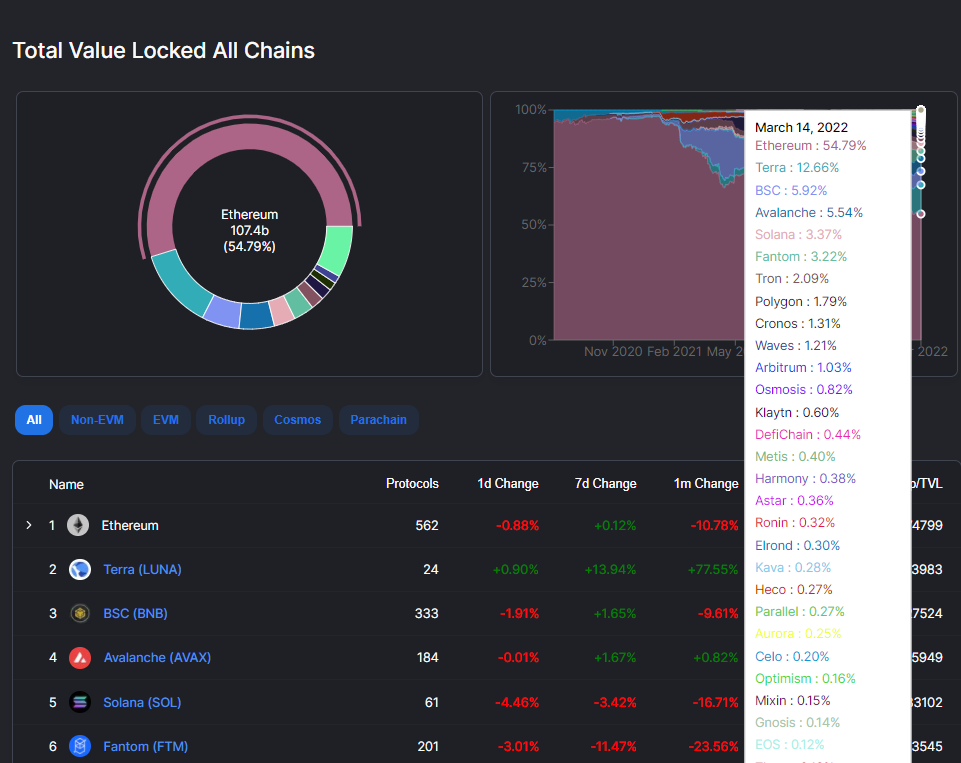Screen dimensions: 961x763
Task: Click the blue Avalanche donut segment
Action: click(x=256, y=316)
